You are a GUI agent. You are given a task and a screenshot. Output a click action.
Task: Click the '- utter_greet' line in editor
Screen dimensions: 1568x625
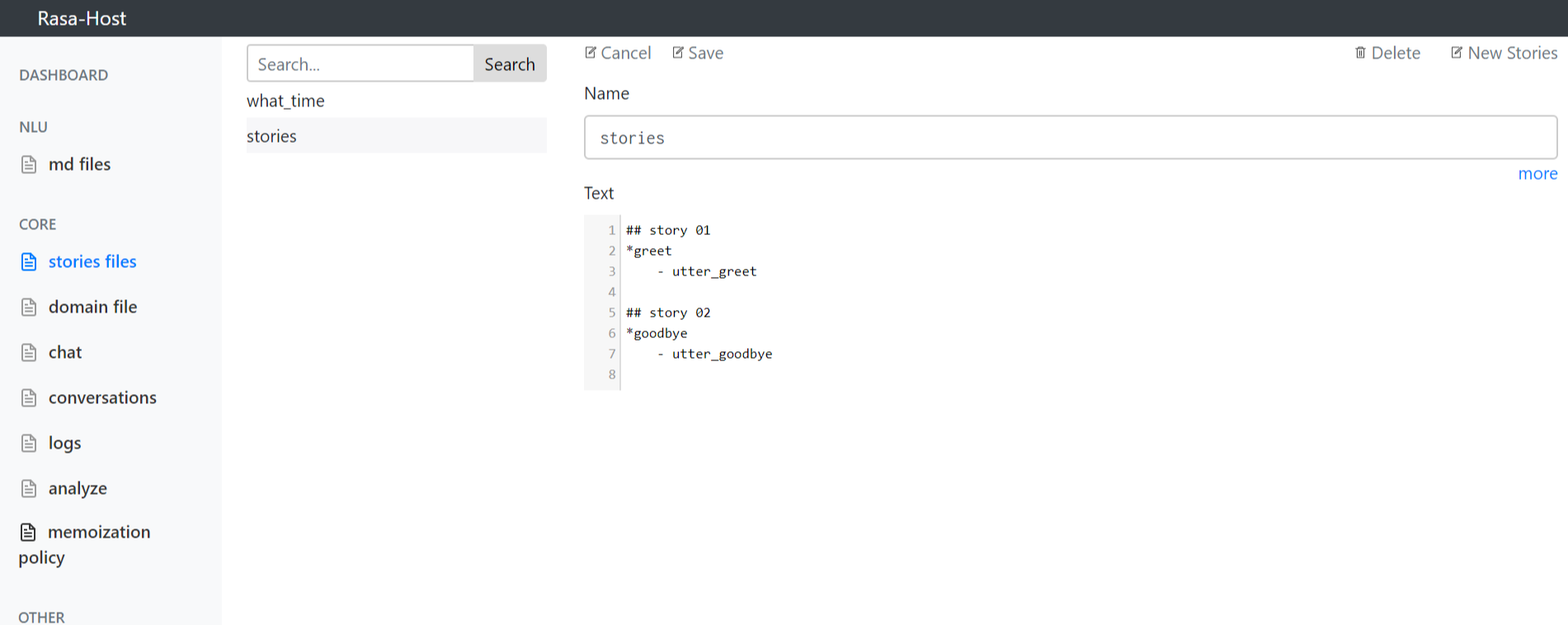(707, 271)
